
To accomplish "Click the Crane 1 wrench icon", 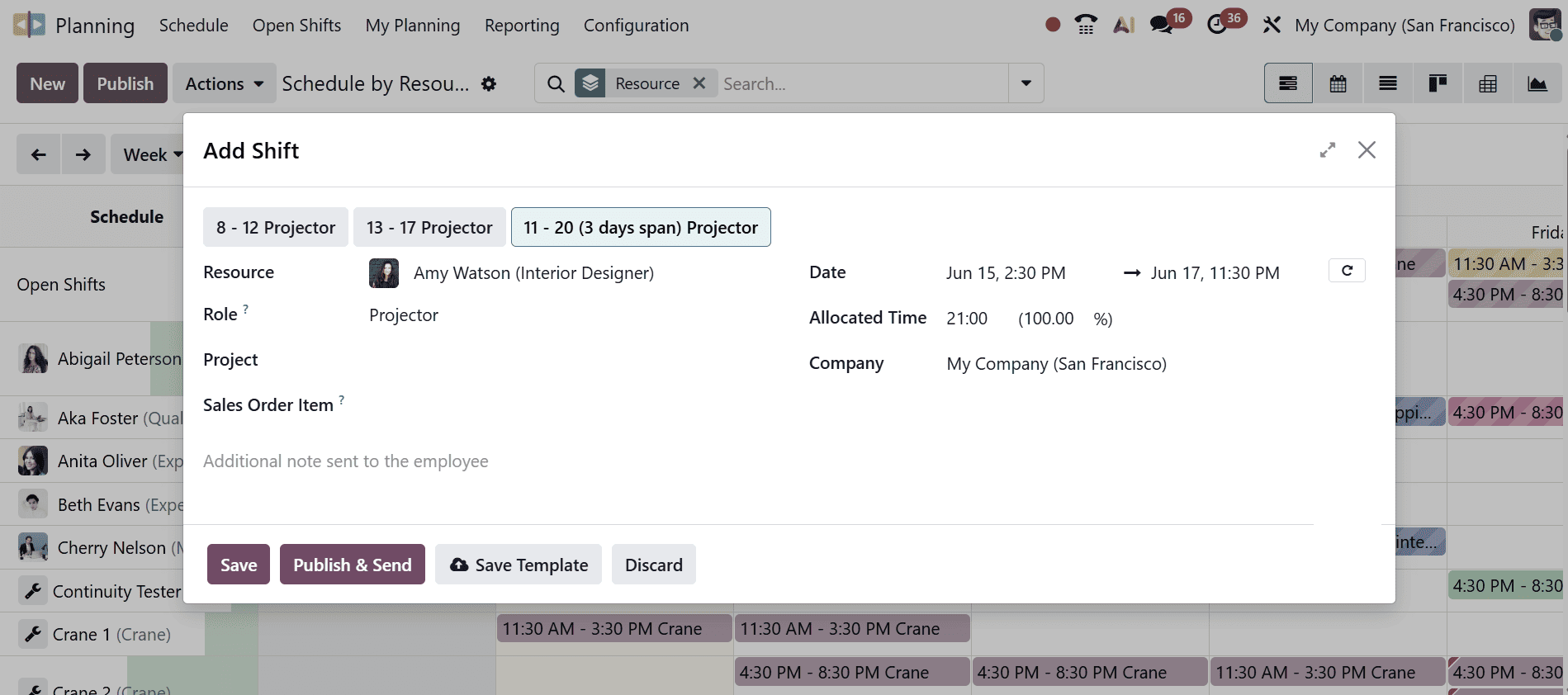I will [33, 634].
